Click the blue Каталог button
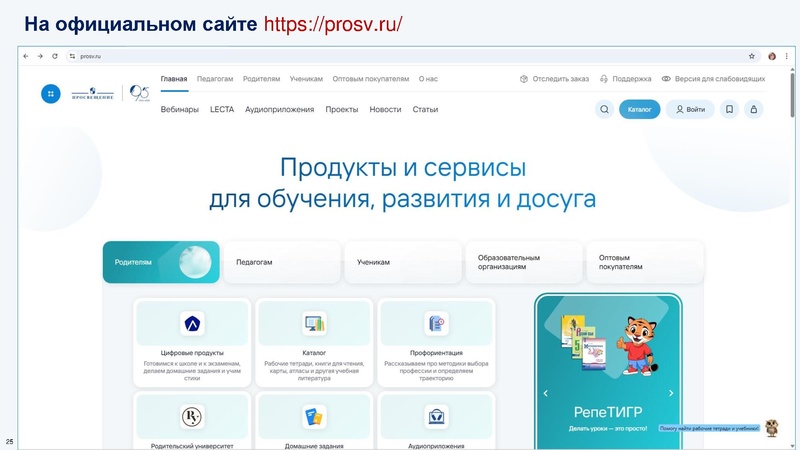 pos(640,109)
